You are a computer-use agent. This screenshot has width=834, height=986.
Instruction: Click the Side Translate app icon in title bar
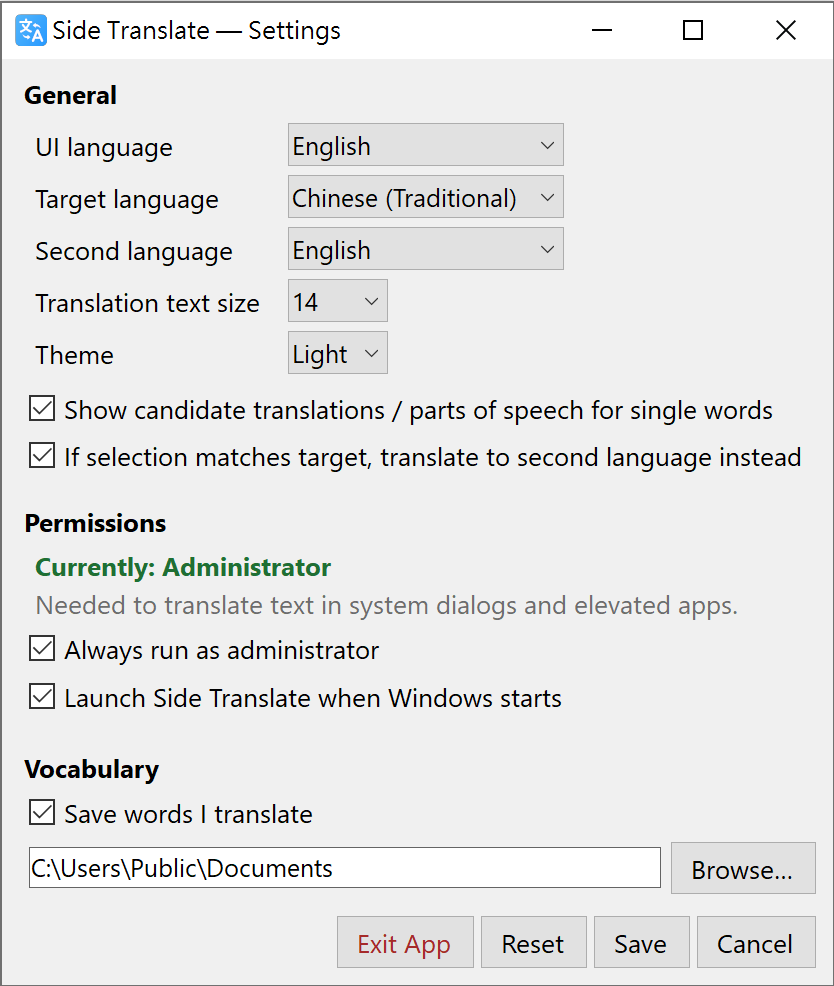click(31, 30)
